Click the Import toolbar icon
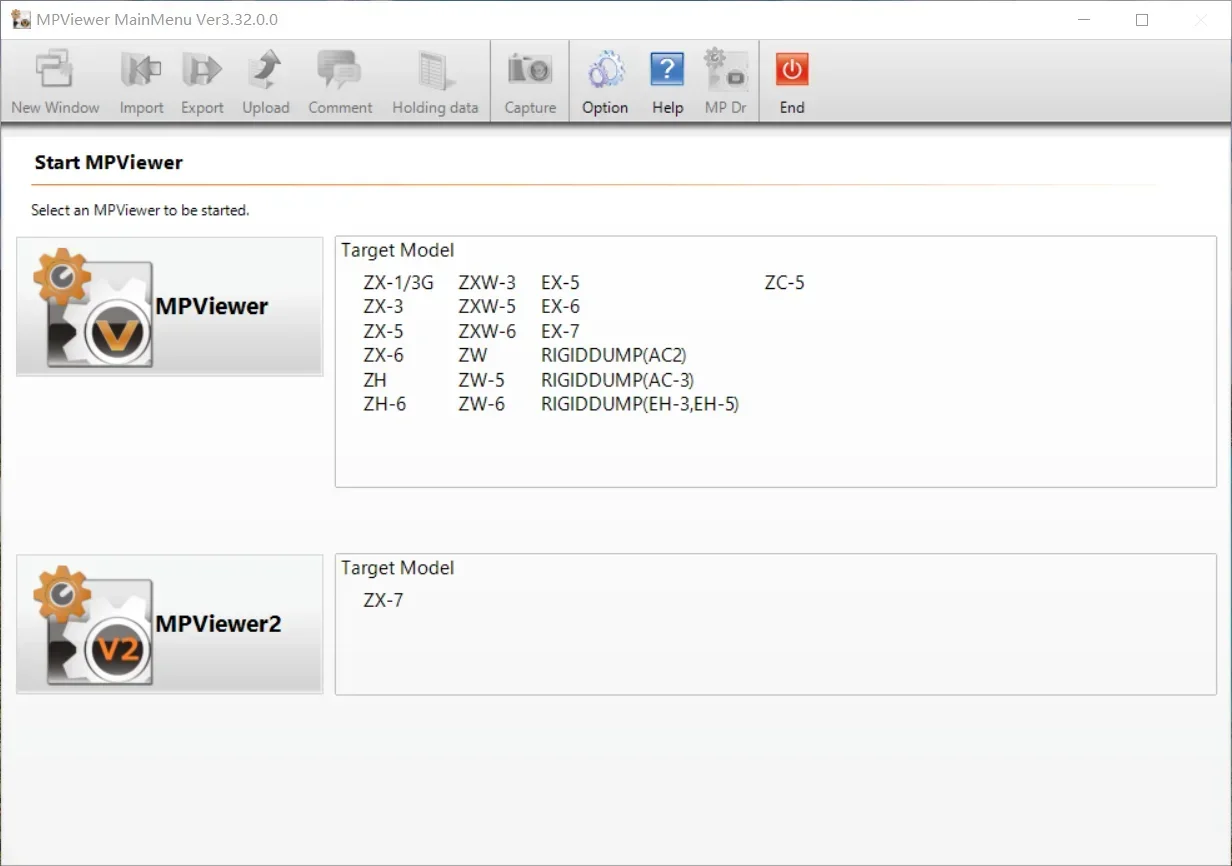Screen dimensions: 1232x866 141,70
